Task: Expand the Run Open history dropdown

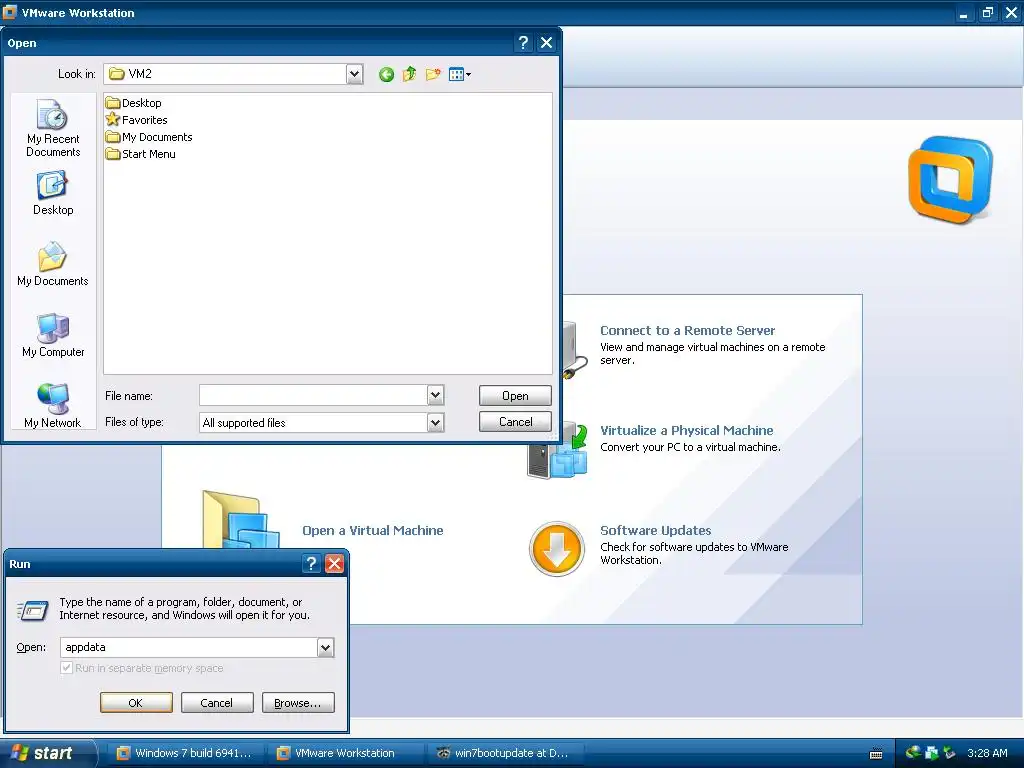Action: (x=325, y=647)
